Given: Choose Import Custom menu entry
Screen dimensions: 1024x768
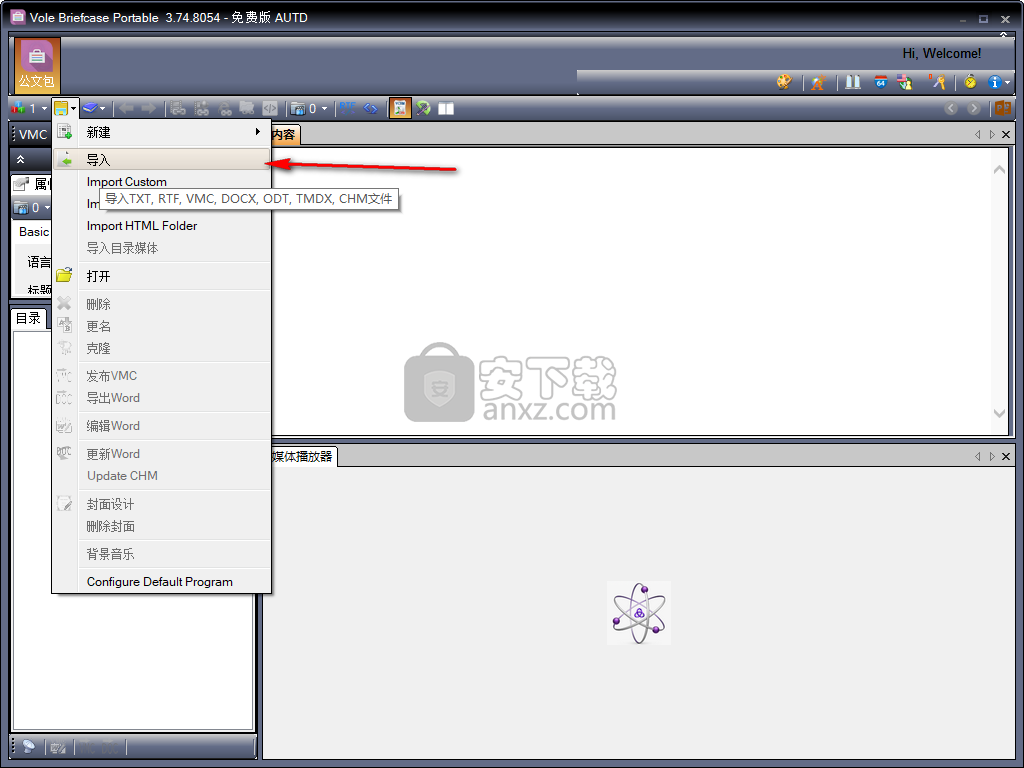Looking at the screenshot, I should pyautogui.click(x=161, y=182).
